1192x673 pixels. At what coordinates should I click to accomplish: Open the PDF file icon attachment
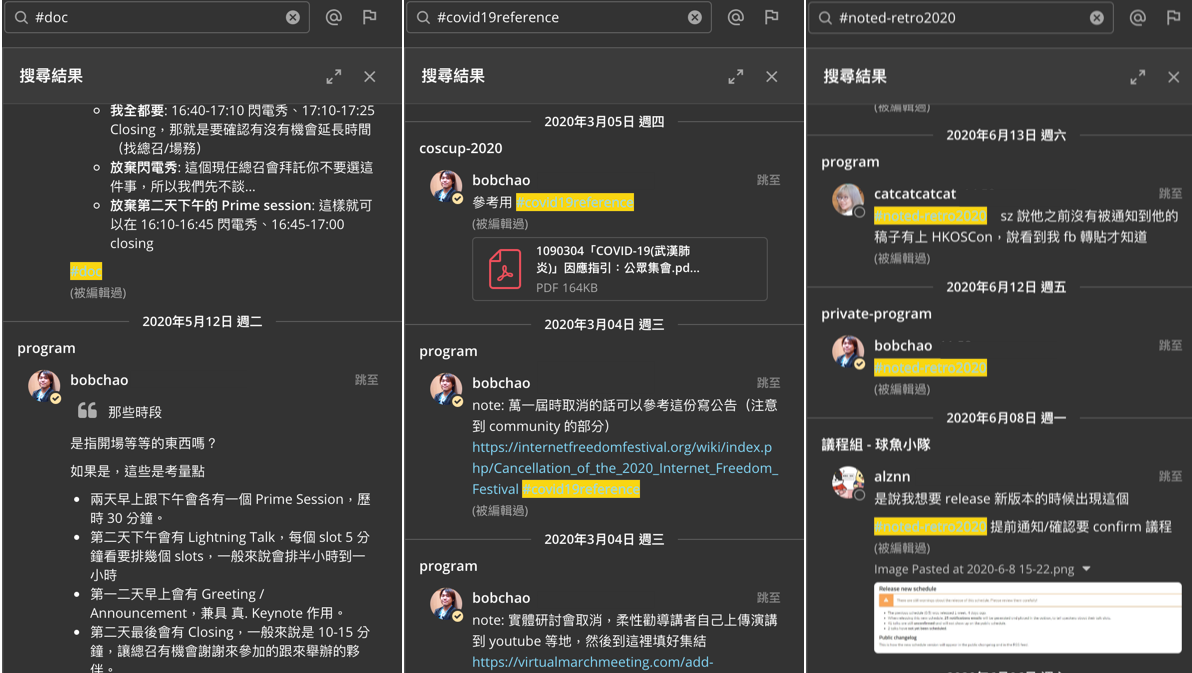505,269
